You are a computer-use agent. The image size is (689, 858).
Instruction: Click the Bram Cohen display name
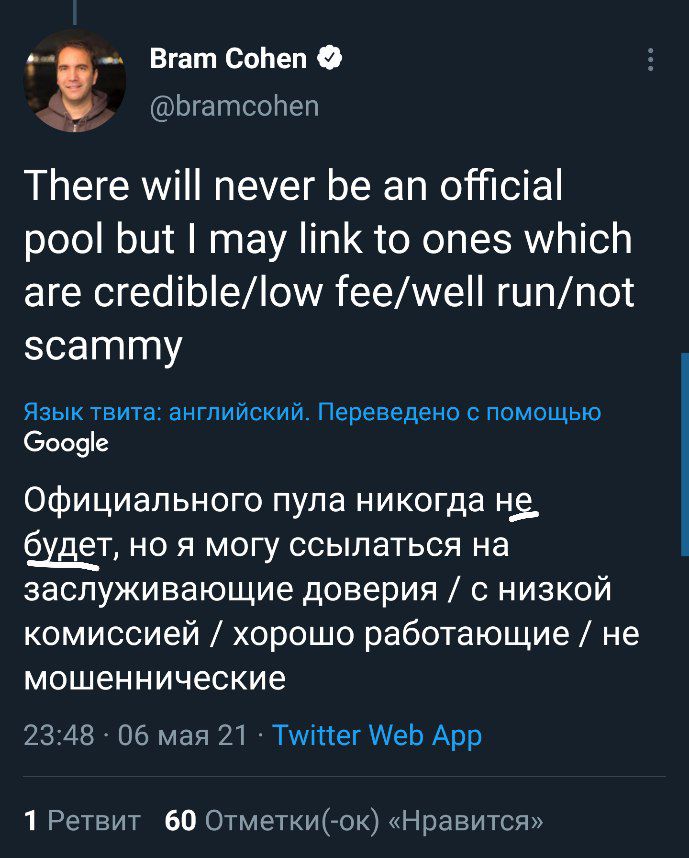pos(228,60)
